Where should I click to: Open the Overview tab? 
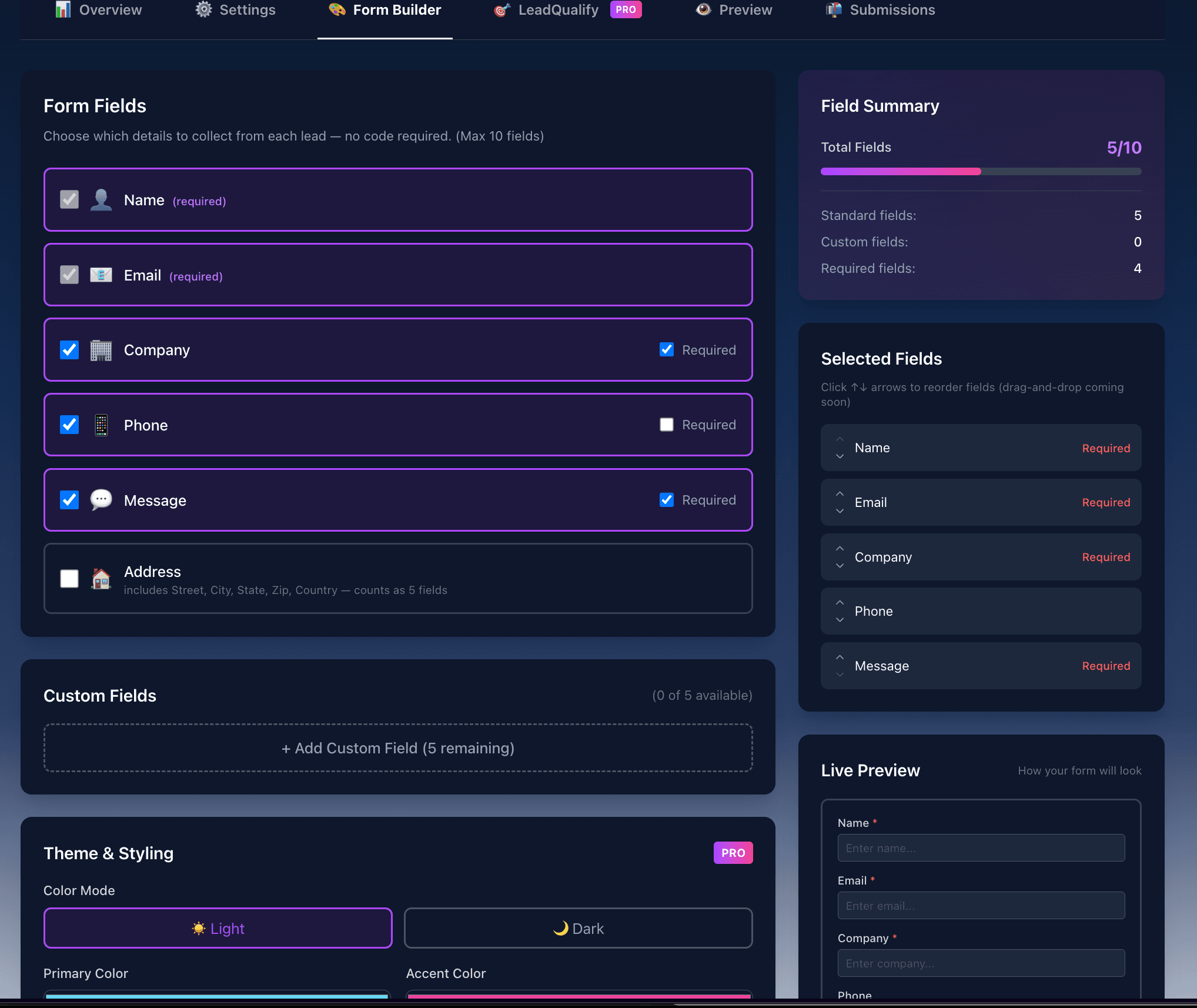109,9
